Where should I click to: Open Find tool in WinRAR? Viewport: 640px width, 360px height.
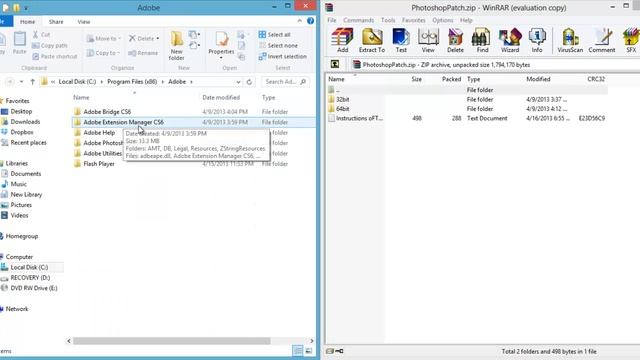[x=482, y=40]
